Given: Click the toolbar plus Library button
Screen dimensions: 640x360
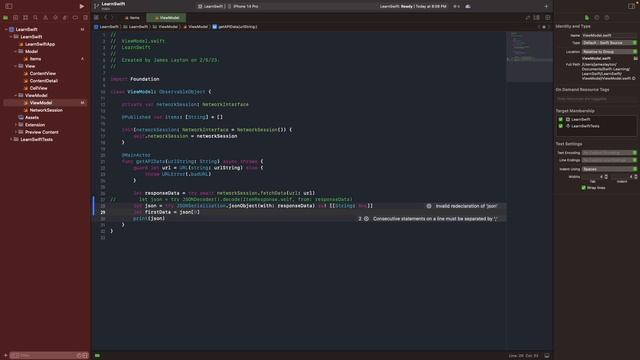Looking at the screenshot, I should click(546, 6).
